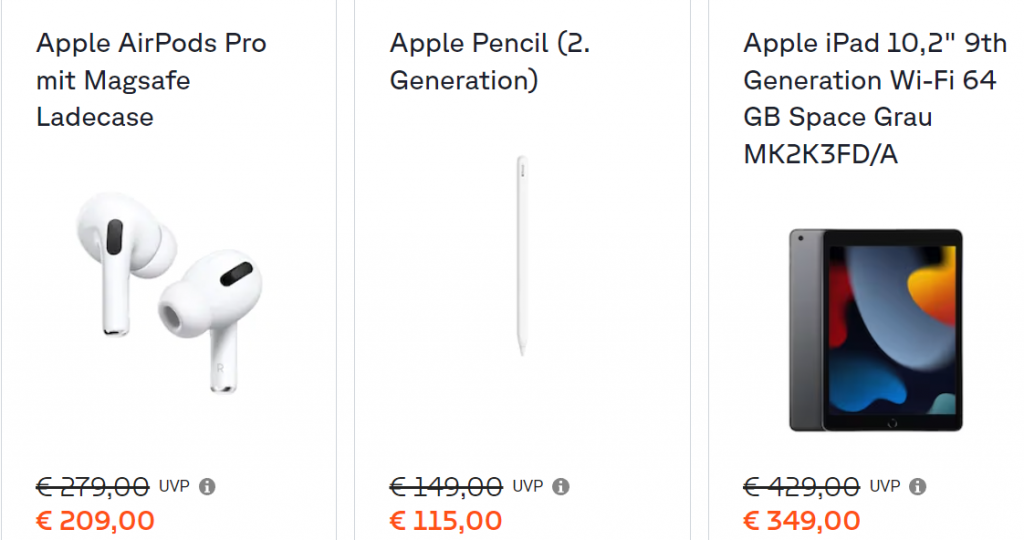The image size is (1024, 540).
Task: Open UVP info icon for AirPods Pro
Action: point(207,486)
